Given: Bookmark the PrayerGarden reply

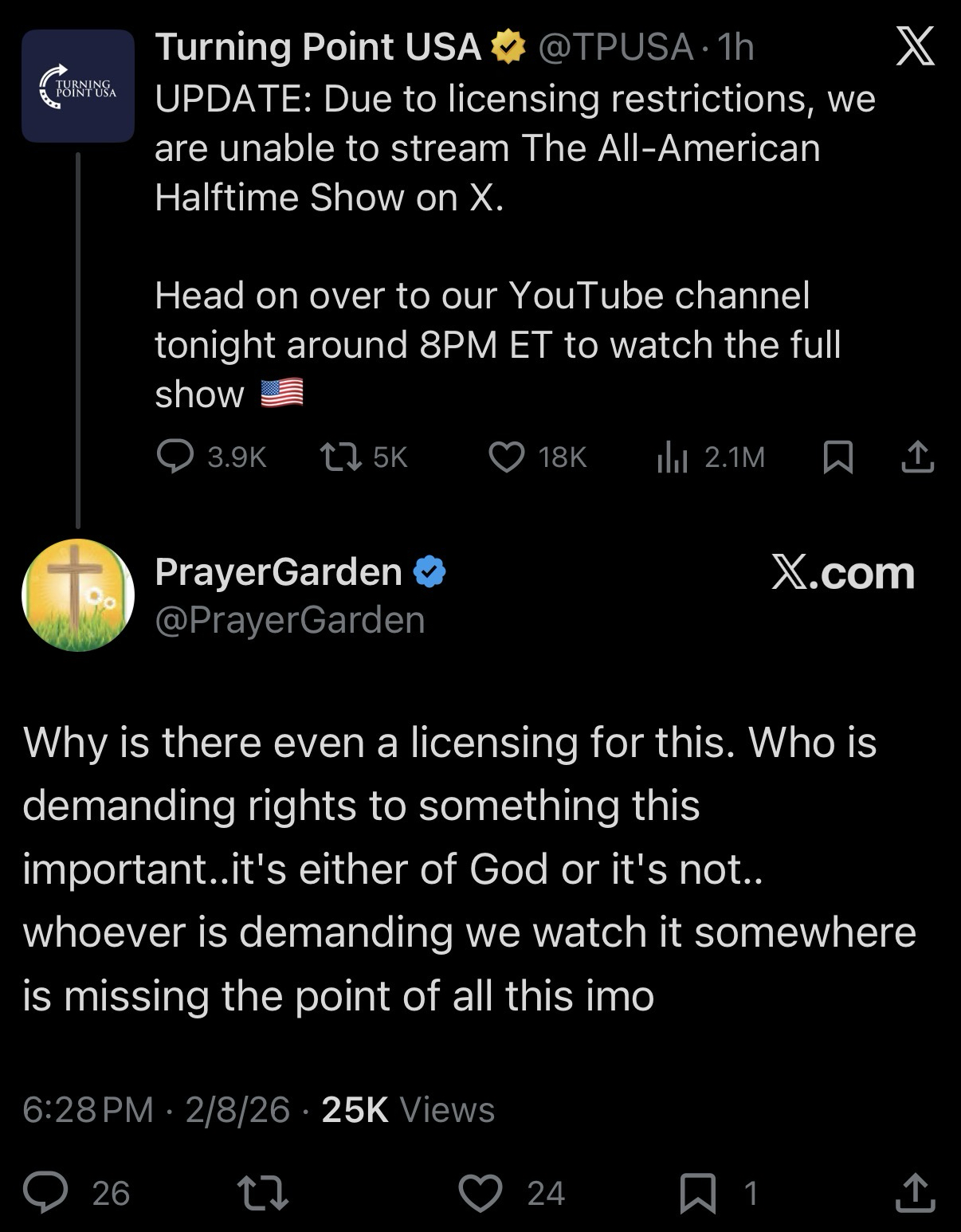Looking at the screenshot, I should (698, 1193).
